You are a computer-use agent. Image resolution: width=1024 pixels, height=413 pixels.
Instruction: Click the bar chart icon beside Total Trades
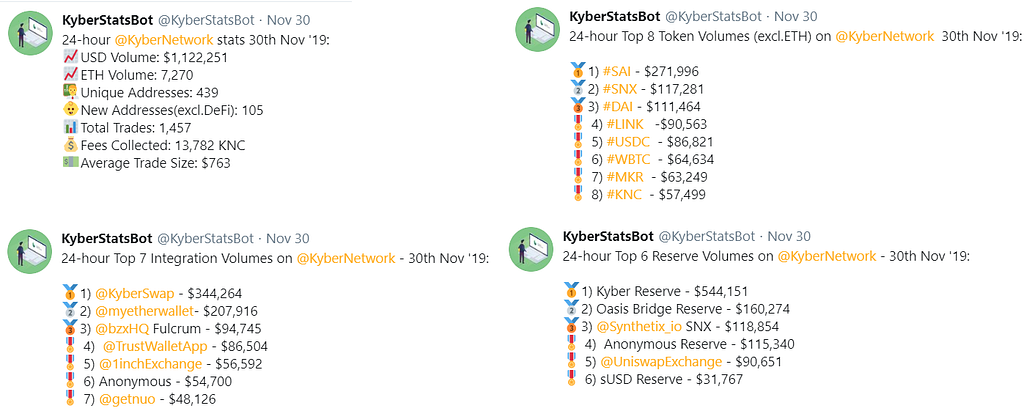70,127
